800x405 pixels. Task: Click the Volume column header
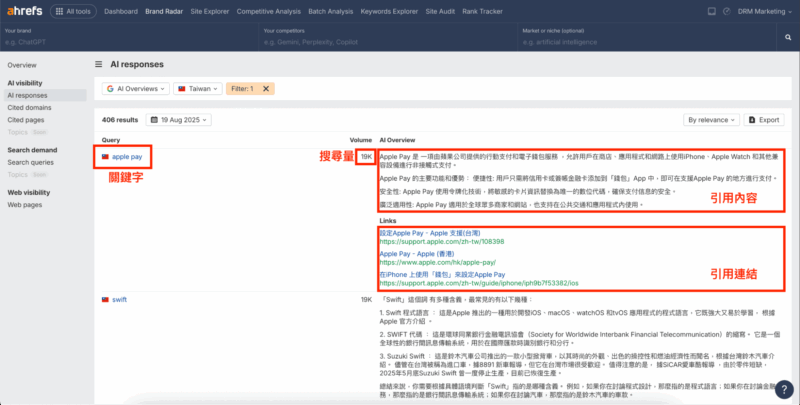(361, 140)
